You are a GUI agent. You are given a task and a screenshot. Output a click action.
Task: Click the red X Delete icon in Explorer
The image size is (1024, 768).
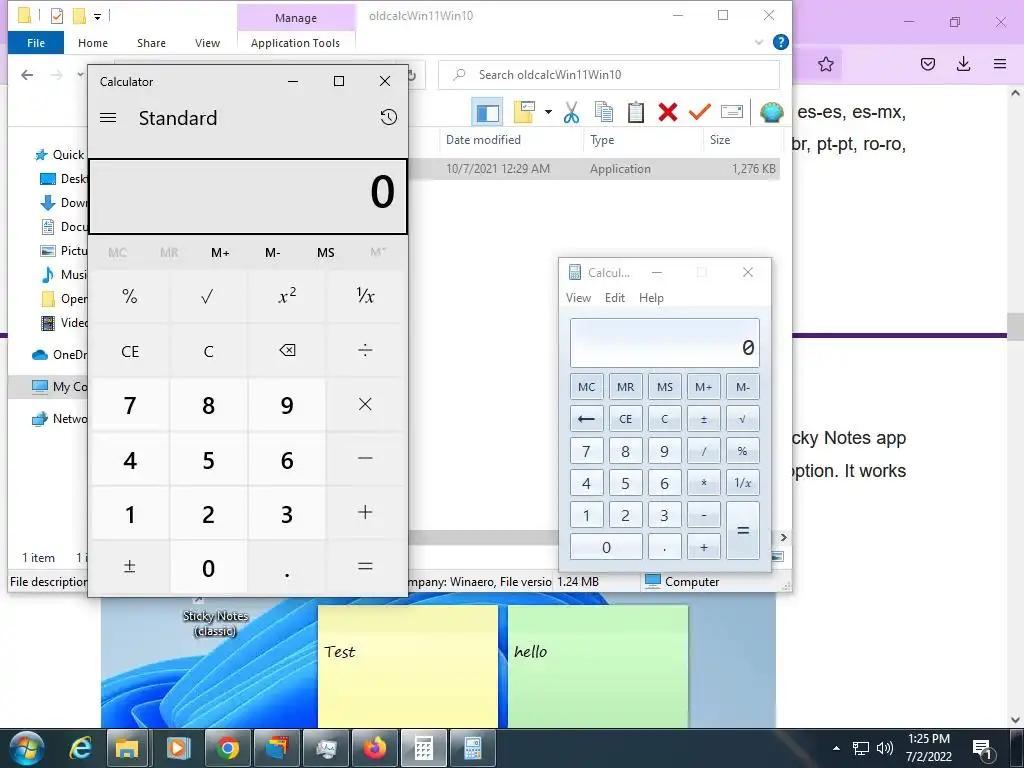[667, 112]
